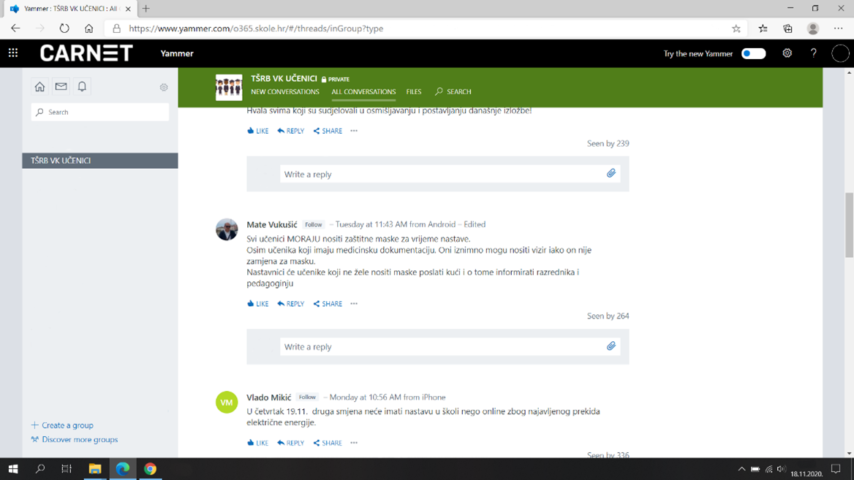The width and height of the screenshot is (854, 480).
Task: Click Discover more groups link
Action: coord(79,440)
